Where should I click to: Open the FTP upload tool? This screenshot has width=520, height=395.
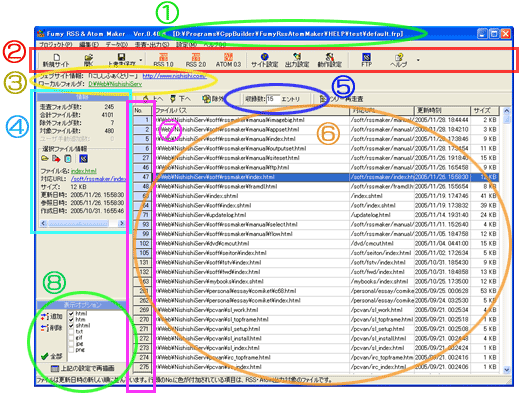click(366, 60)
